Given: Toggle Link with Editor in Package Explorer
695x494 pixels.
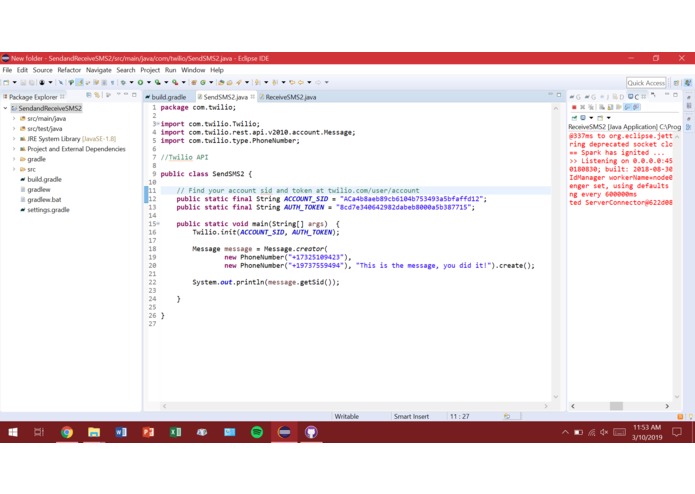Looking at the screenshot, I should 97,95.
